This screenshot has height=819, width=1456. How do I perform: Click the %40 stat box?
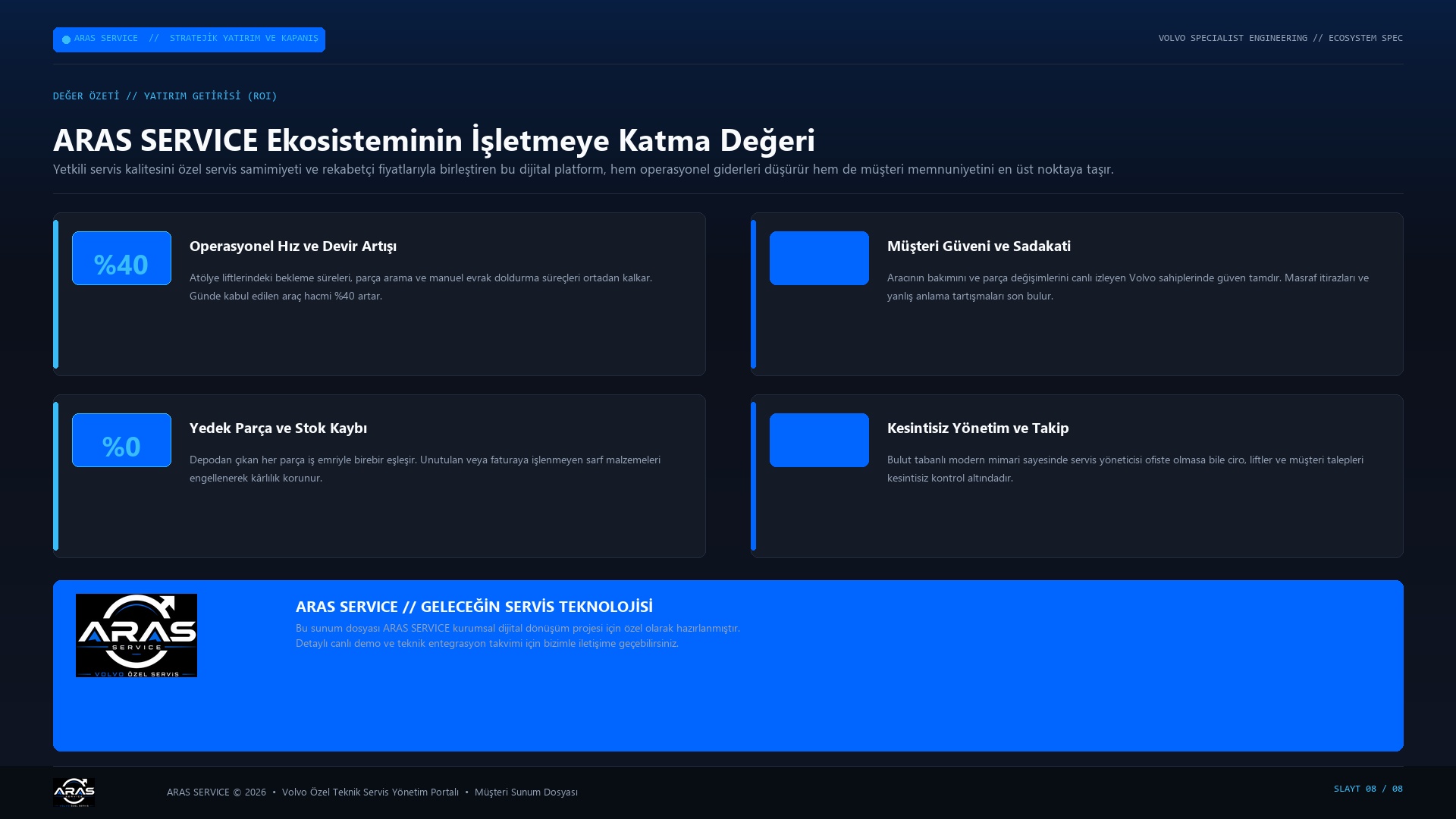pos(121,258)
